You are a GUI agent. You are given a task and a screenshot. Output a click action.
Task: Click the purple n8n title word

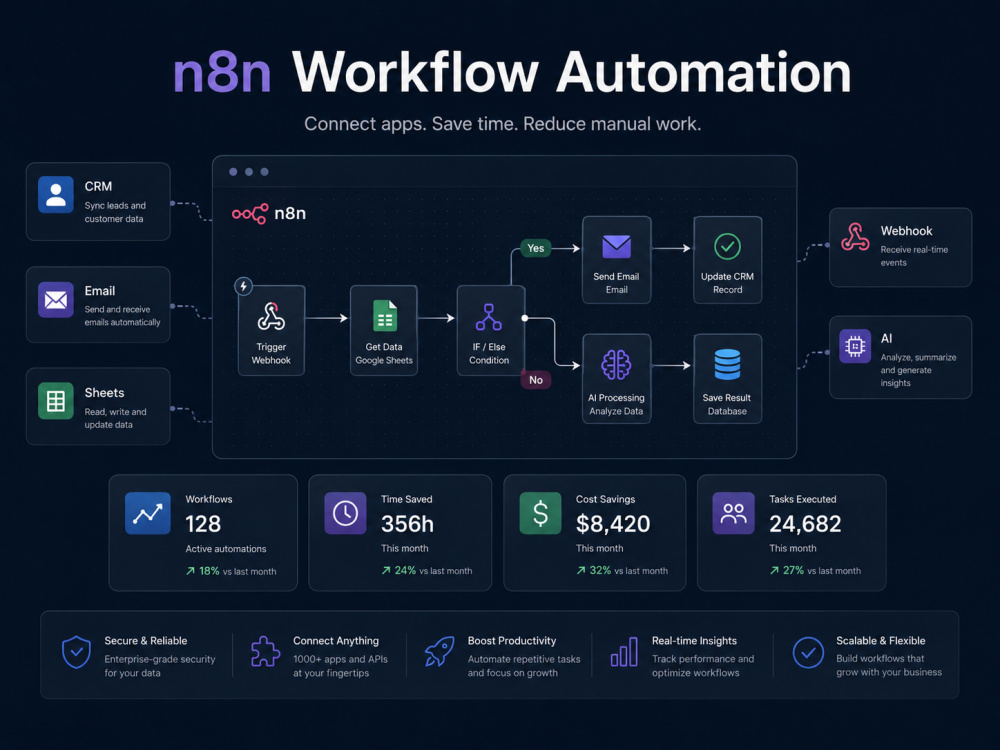pos(222,73)
